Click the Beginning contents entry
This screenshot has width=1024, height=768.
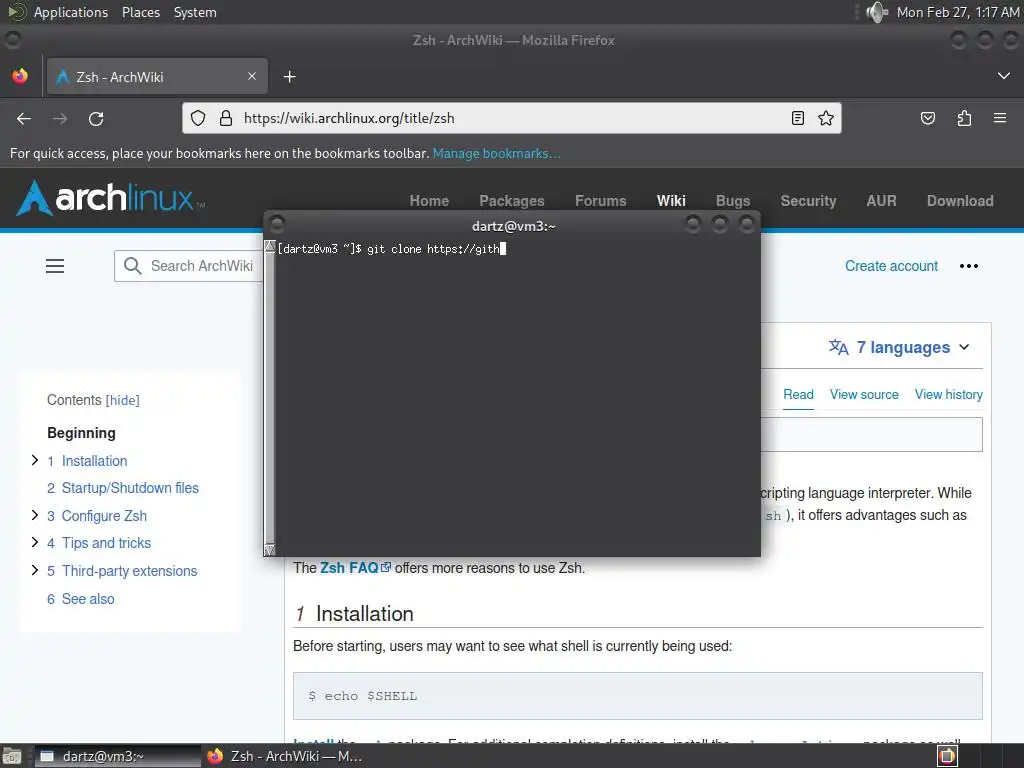(81, 433)
